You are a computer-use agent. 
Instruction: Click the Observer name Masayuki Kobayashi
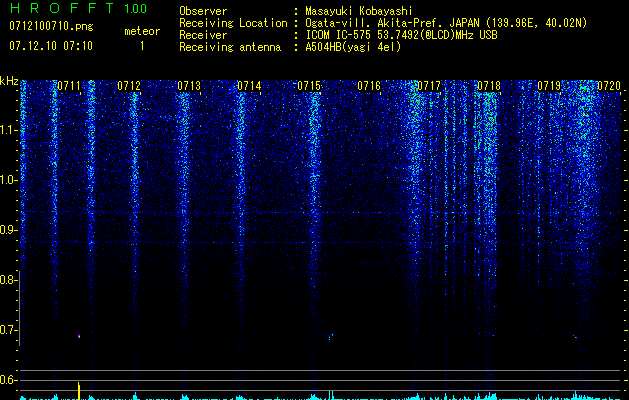tap(358, 11)
